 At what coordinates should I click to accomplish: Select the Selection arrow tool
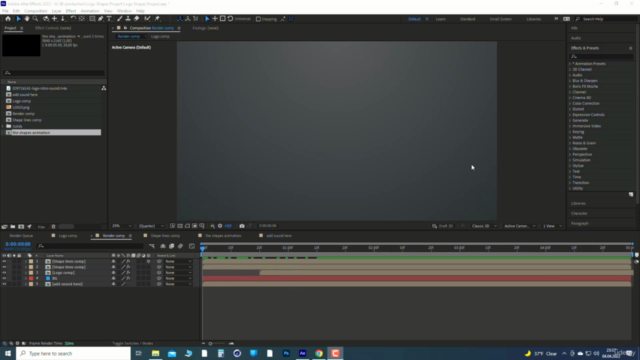(x=18, y=19)
